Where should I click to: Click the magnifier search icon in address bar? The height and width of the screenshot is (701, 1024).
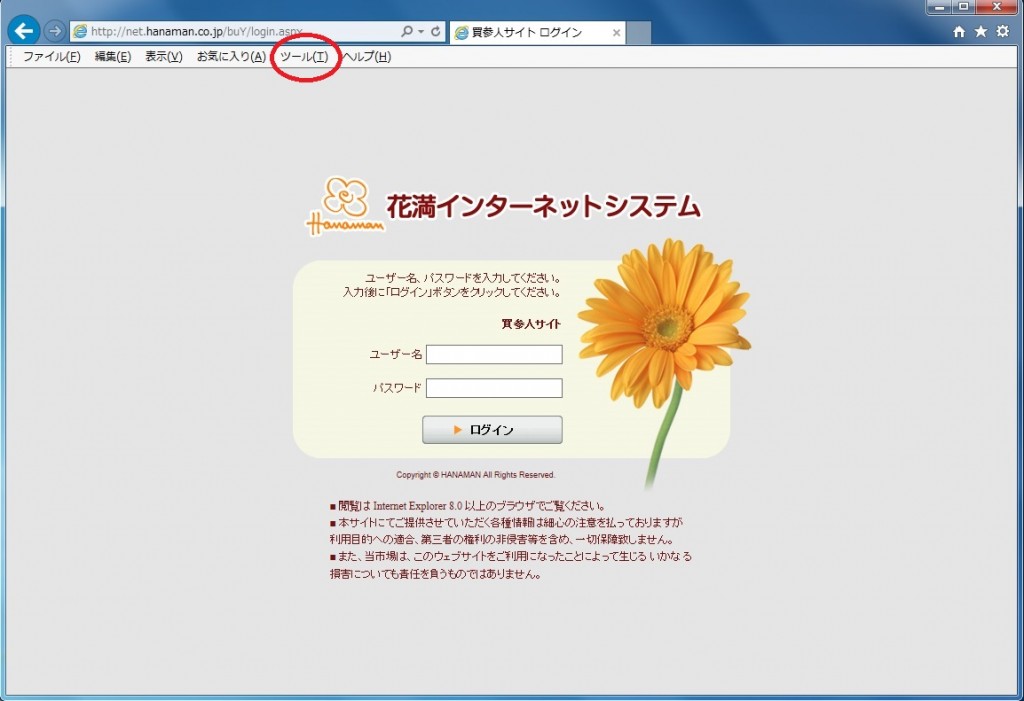click(x=407, y=32)
